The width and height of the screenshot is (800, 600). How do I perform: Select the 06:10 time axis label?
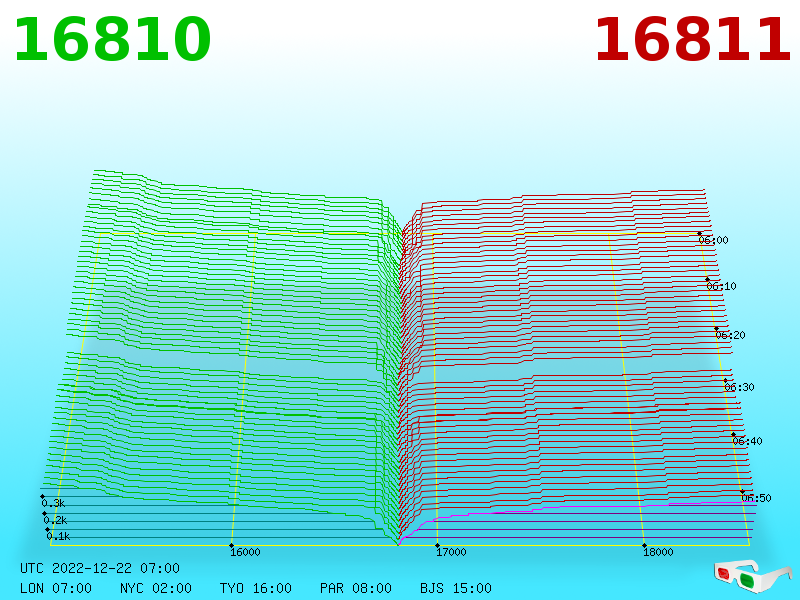[x=721, y=286]
